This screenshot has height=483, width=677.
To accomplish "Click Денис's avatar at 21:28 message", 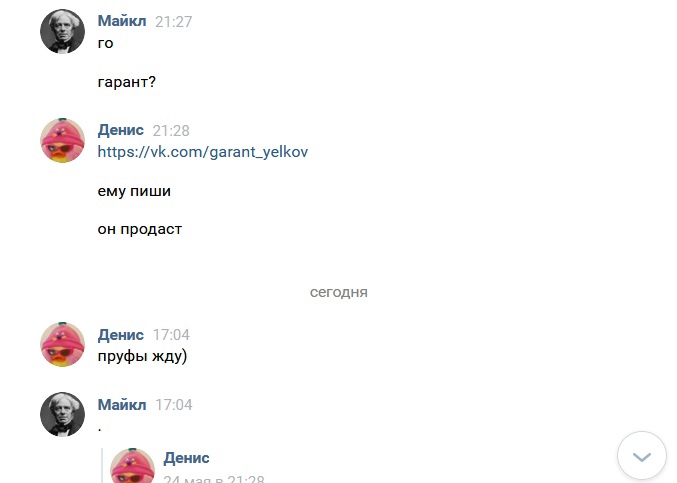I will click(x=62, y=140).
